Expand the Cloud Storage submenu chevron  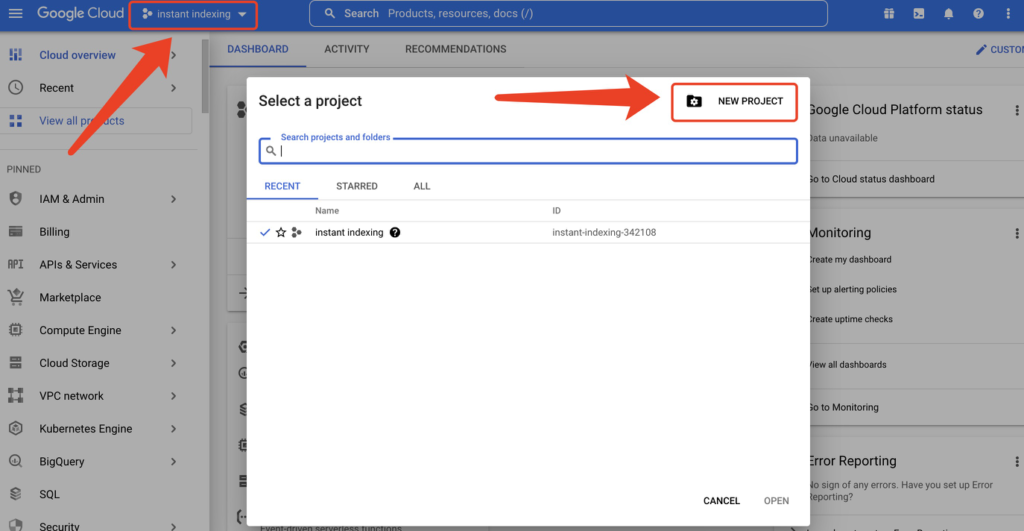coord(174,363)
